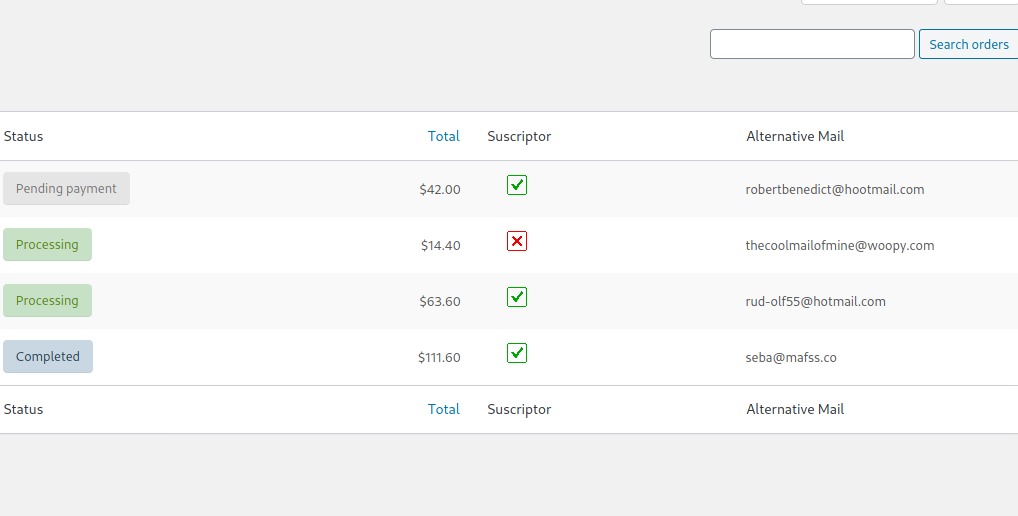This screenshot has width=1018, height=516.
Task: Click the Status column header at top
Action: pos(23,136)
